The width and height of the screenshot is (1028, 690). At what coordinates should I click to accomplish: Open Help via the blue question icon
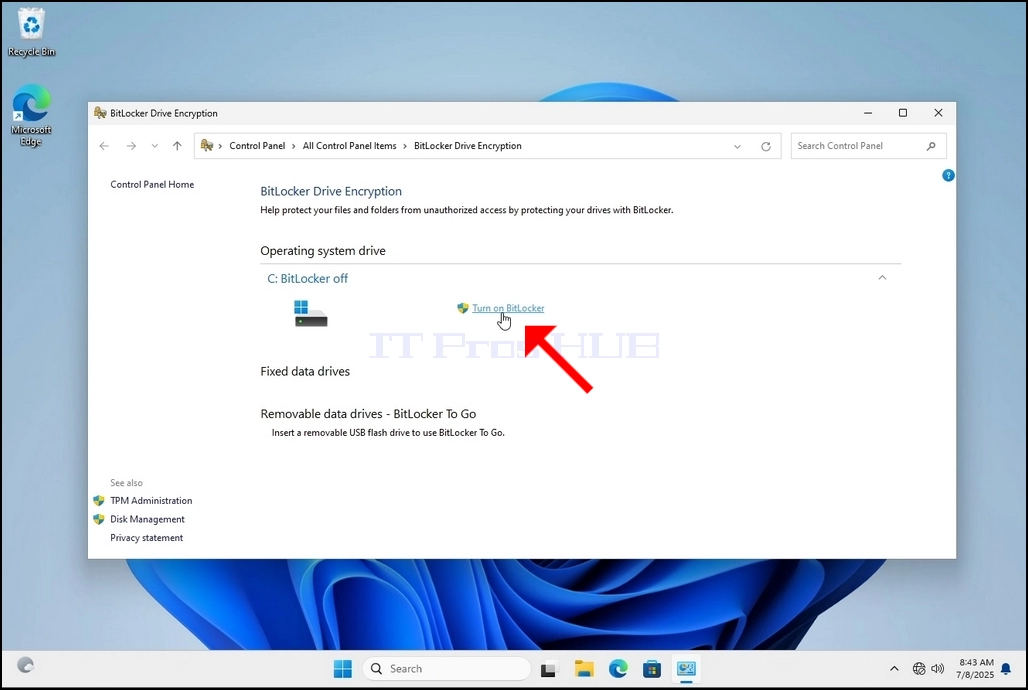[x=948, y=175]
